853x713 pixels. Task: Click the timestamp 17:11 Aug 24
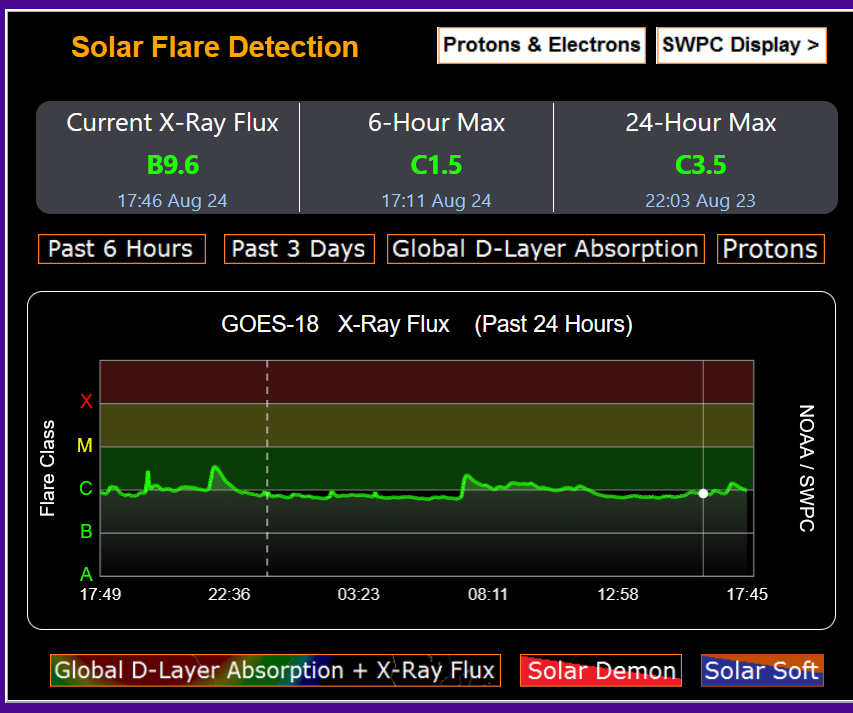(x=436, y=201)
